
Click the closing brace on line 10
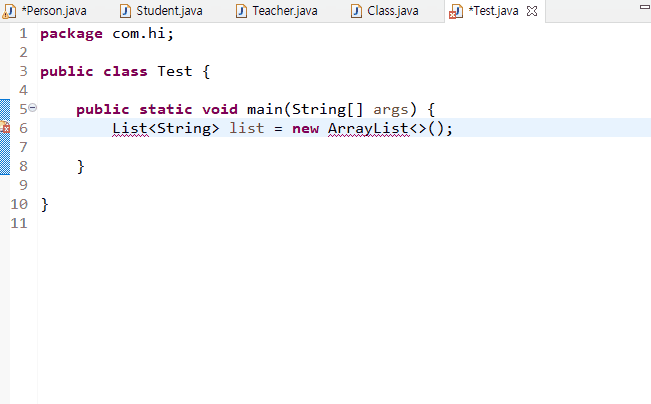[45, 204]
